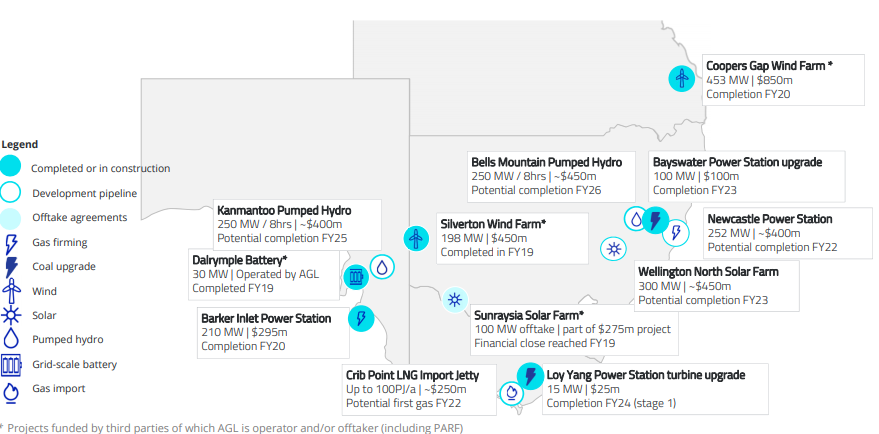
Task: Click the lightning marker beside Loy Yang Power Station
Action: pyautogui.click(x=530, y=376)
